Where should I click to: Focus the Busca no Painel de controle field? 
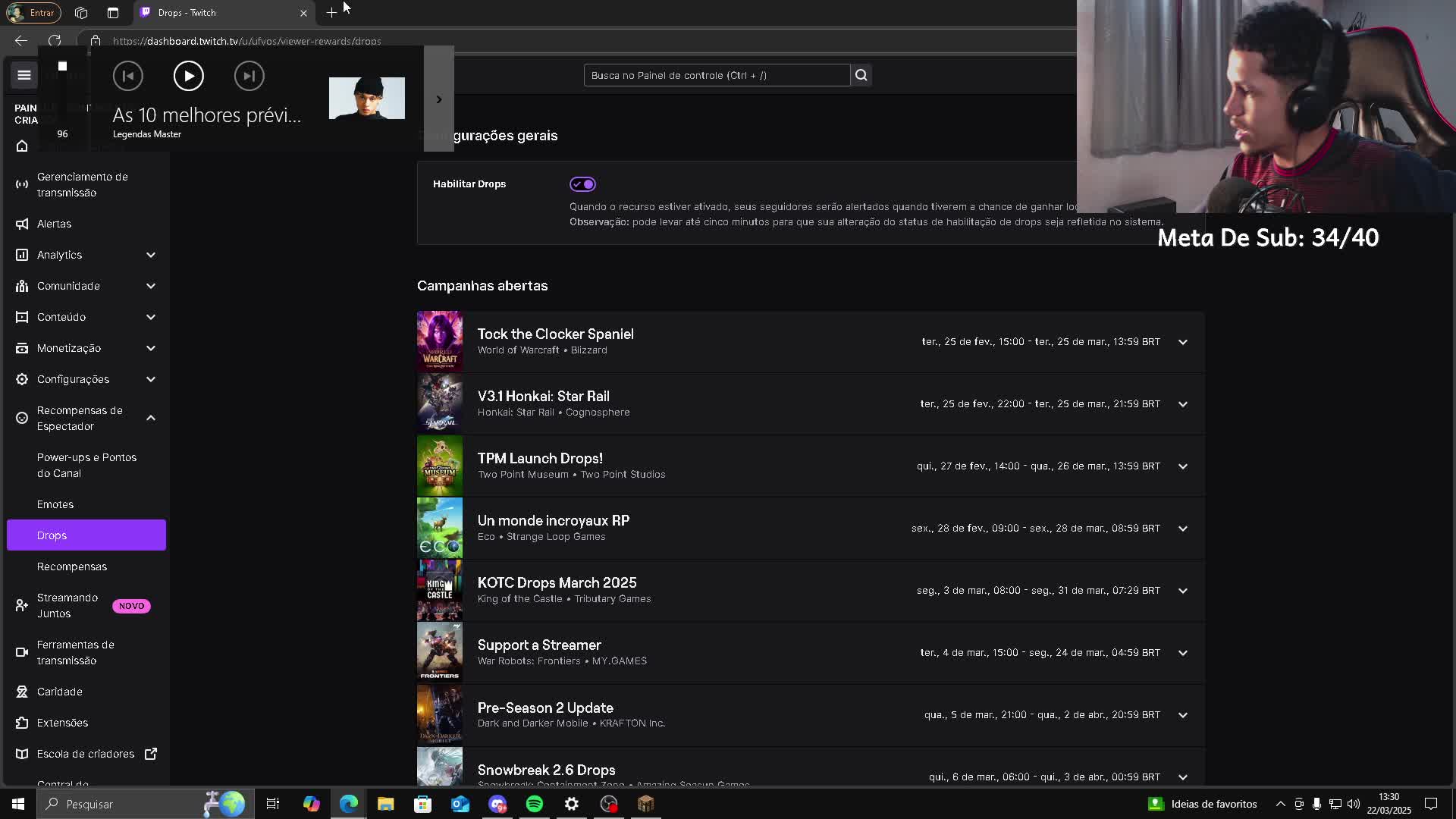coord(717,75)
